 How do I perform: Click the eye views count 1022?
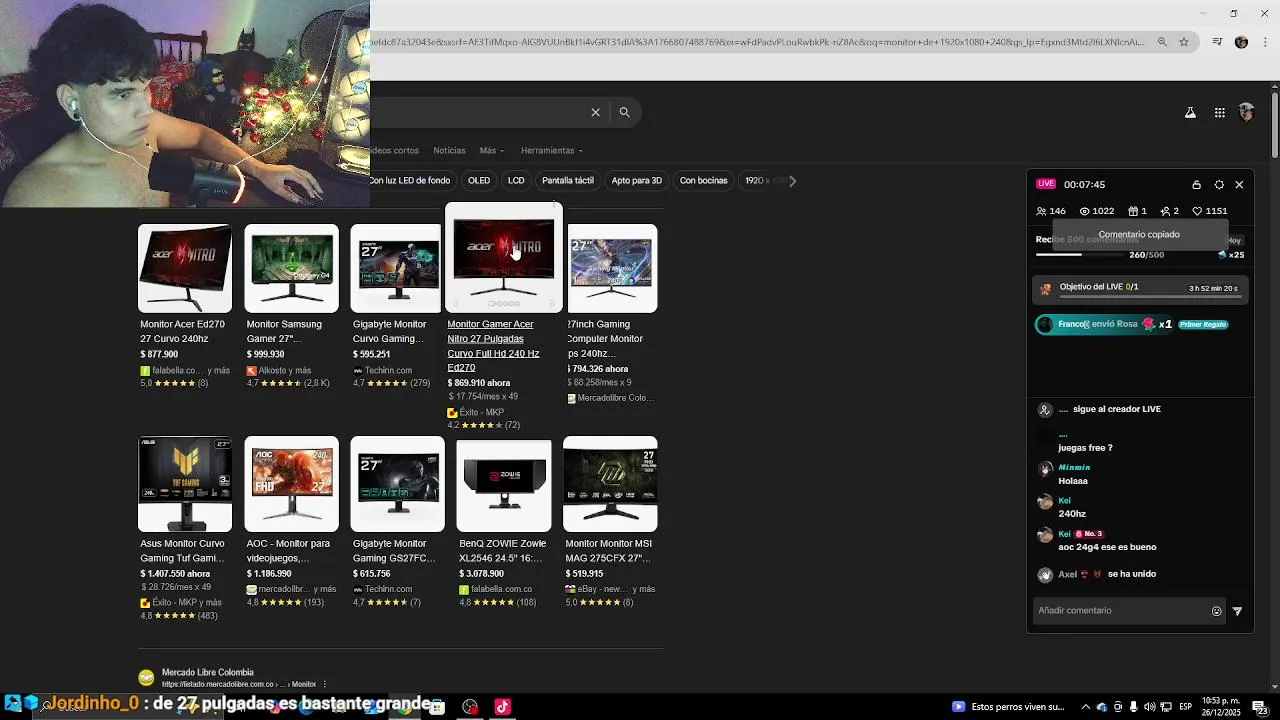click(x=1085, y=211)
